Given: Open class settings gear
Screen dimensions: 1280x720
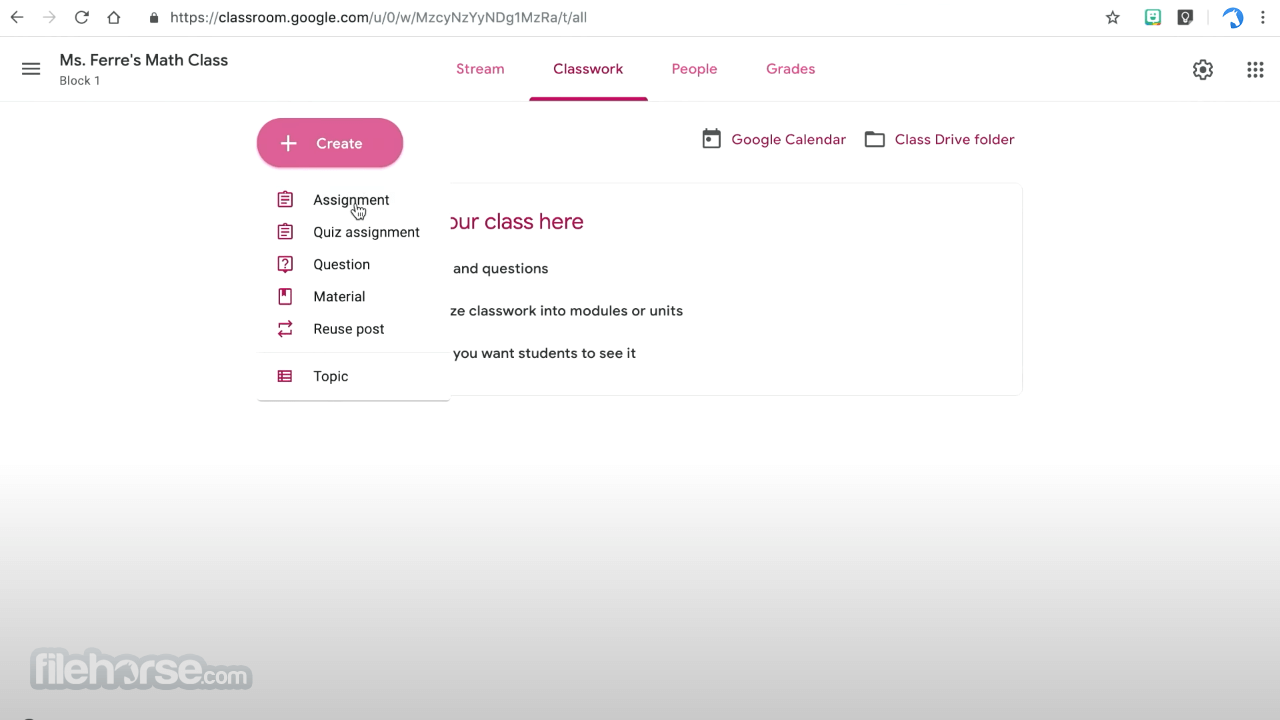Looking at the screenshot, I should (1203, 69).
